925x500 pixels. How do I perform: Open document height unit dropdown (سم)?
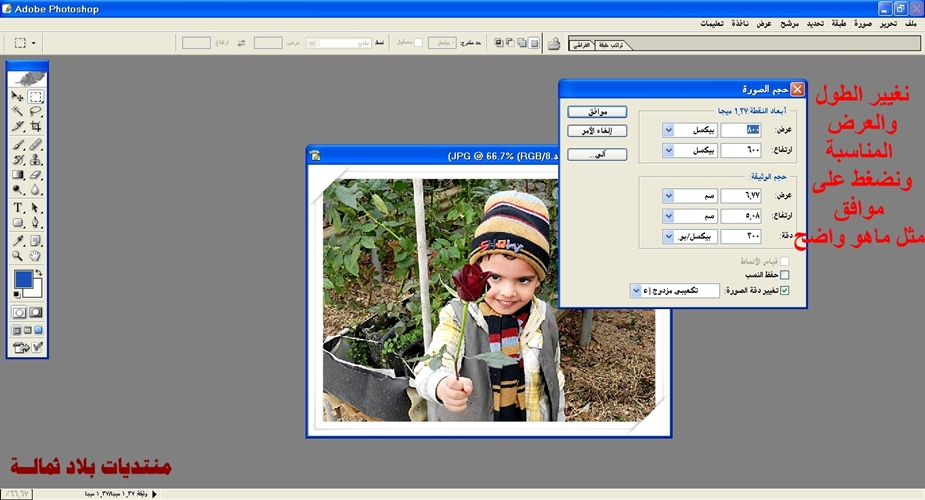pos(668,216)
